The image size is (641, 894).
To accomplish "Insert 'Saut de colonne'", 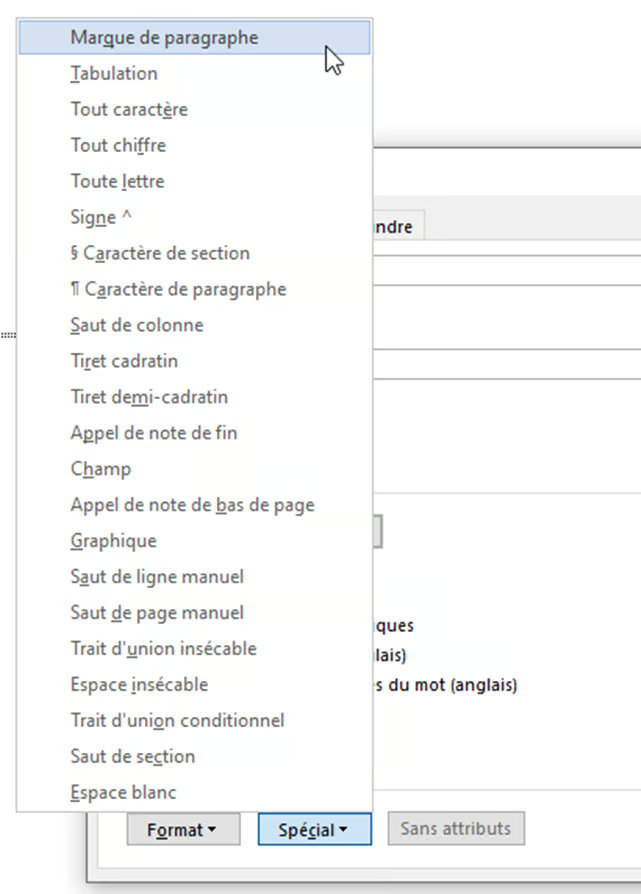I will point(136,325).
